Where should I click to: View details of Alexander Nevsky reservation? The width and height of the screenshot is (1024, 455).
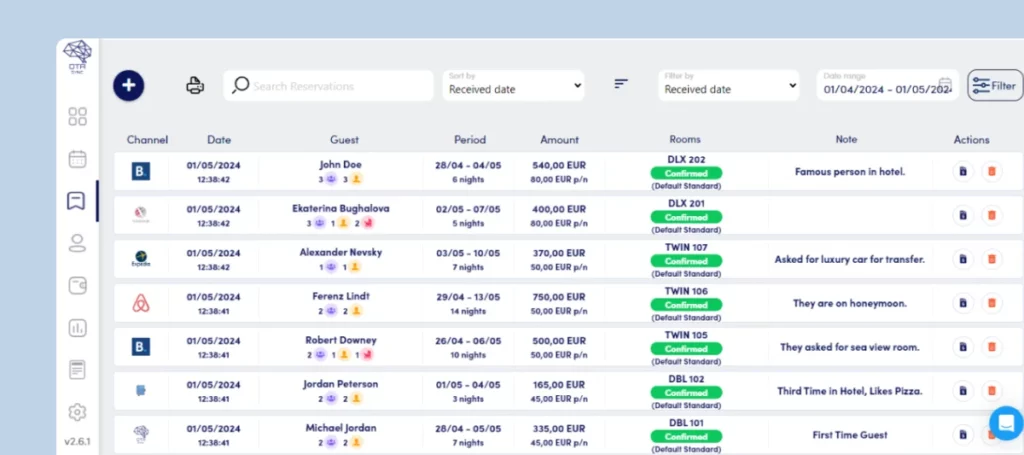pyautogui.click(x=963, y=259)
